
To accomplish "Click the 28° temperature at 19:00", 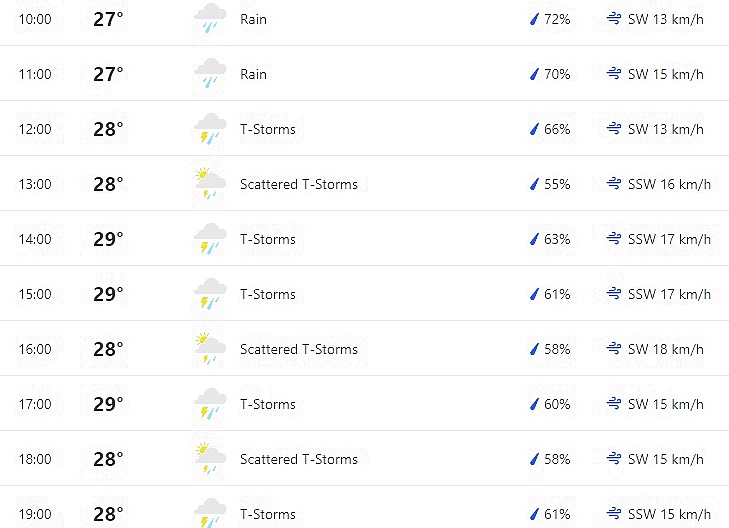I will pyautogui.click(x=108, y=514).
